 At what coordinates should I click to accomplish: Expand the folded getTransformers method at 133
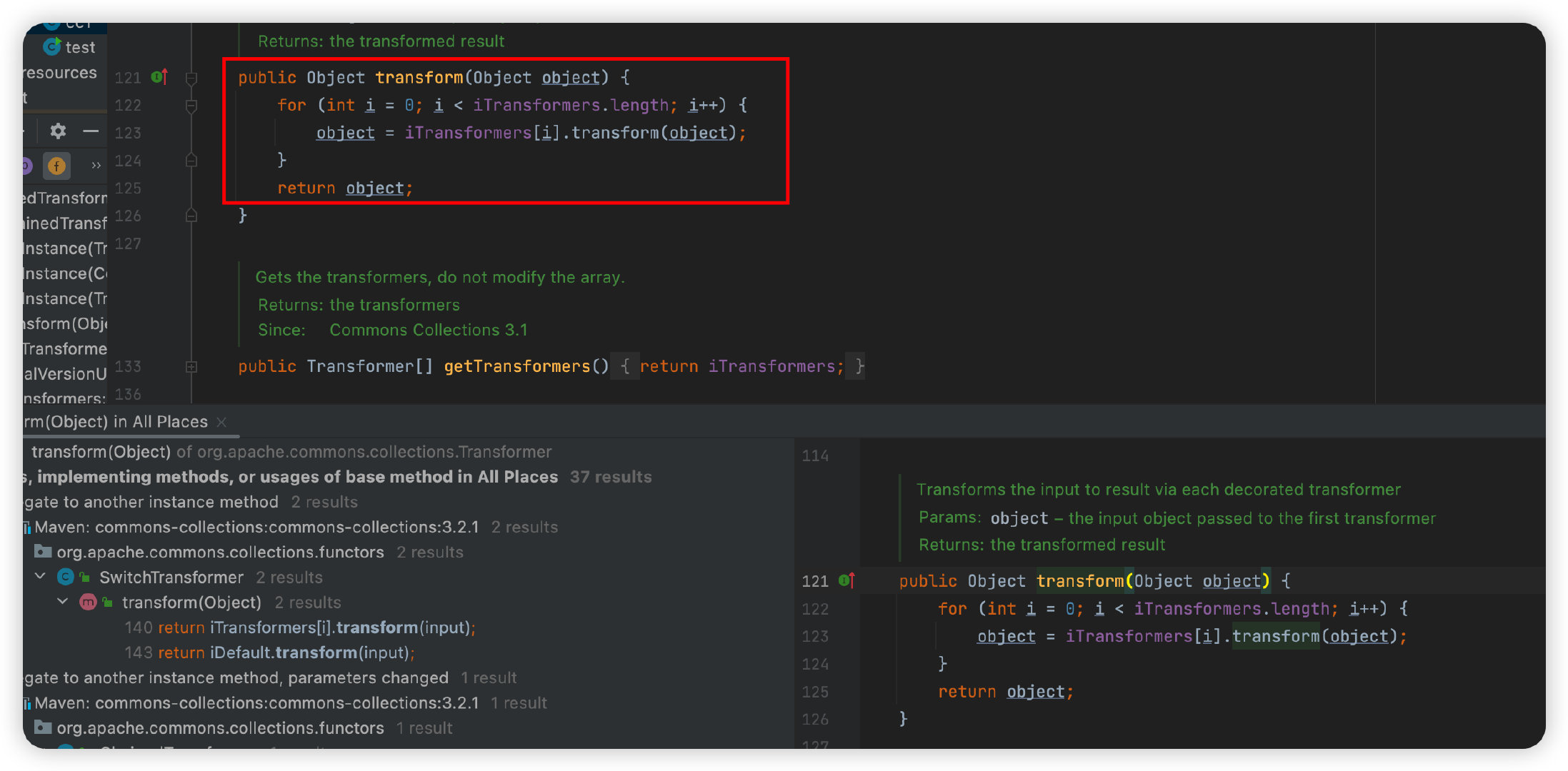click(191, 367)
